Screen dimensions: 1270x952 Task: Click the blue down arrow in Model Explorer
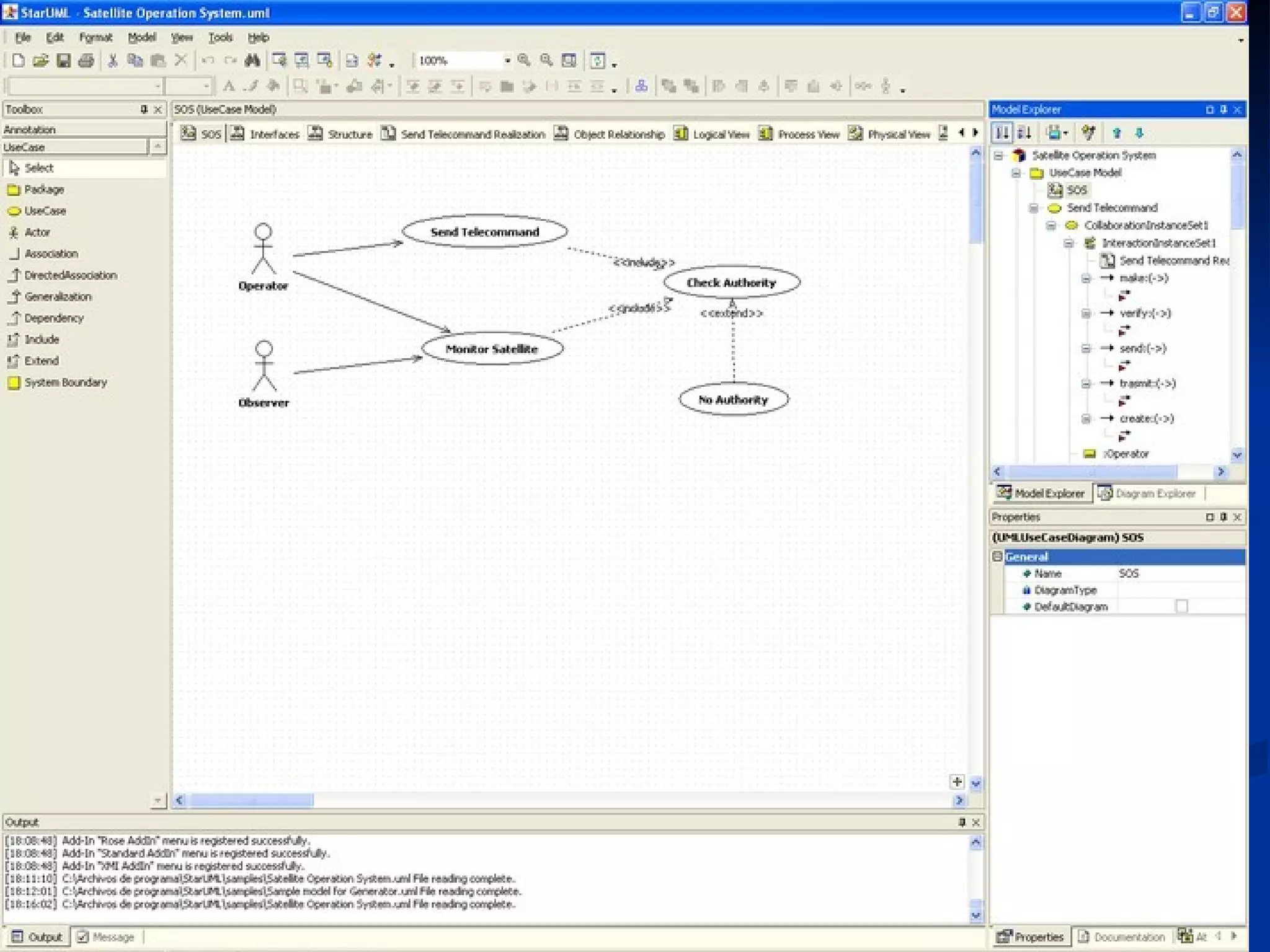pos(1139,133)
